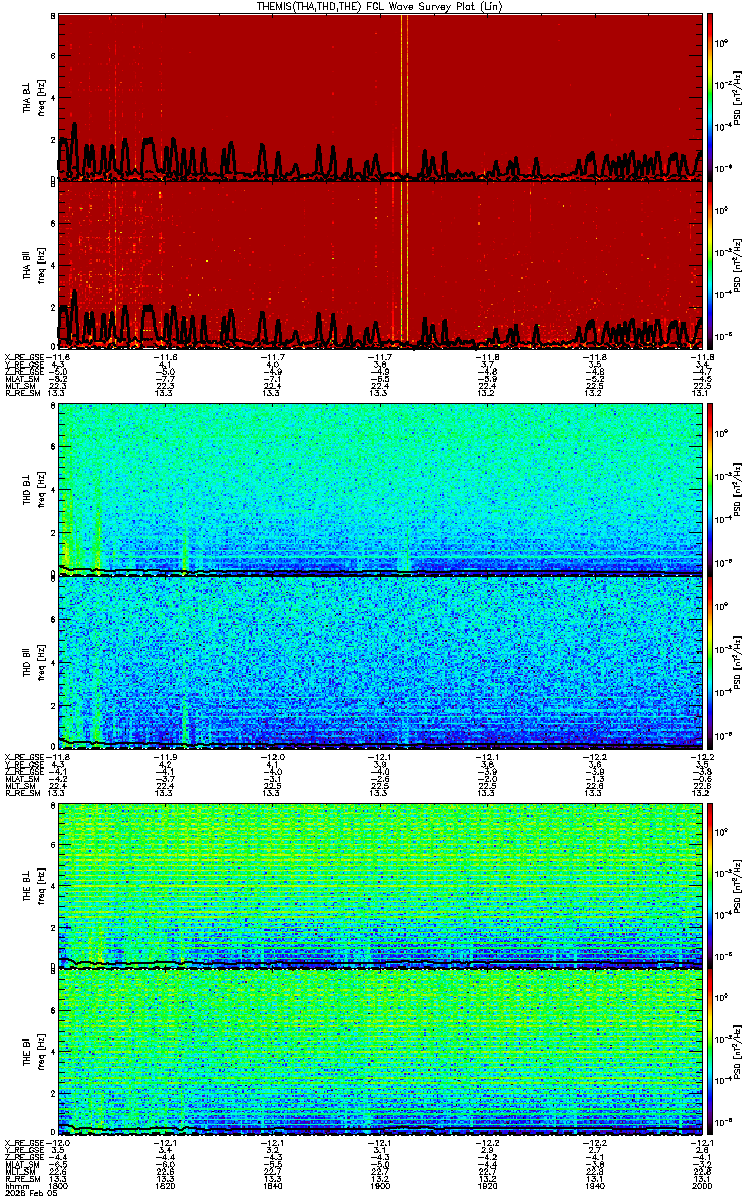Image resolution: width=750 pixels, height=1200 pixels.
Task: Click the THE B∥ spectrogram panel
Action: click(x=381, y=1052)
